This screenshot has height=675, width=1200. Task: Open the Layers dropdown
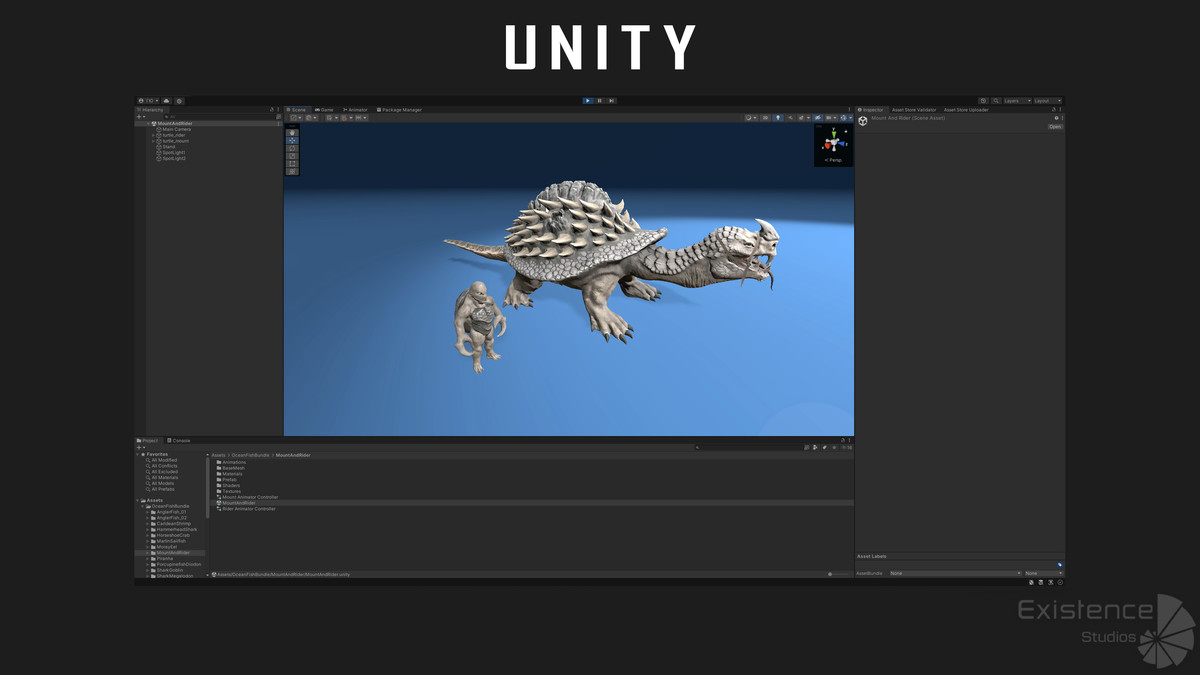[1015, 101]
